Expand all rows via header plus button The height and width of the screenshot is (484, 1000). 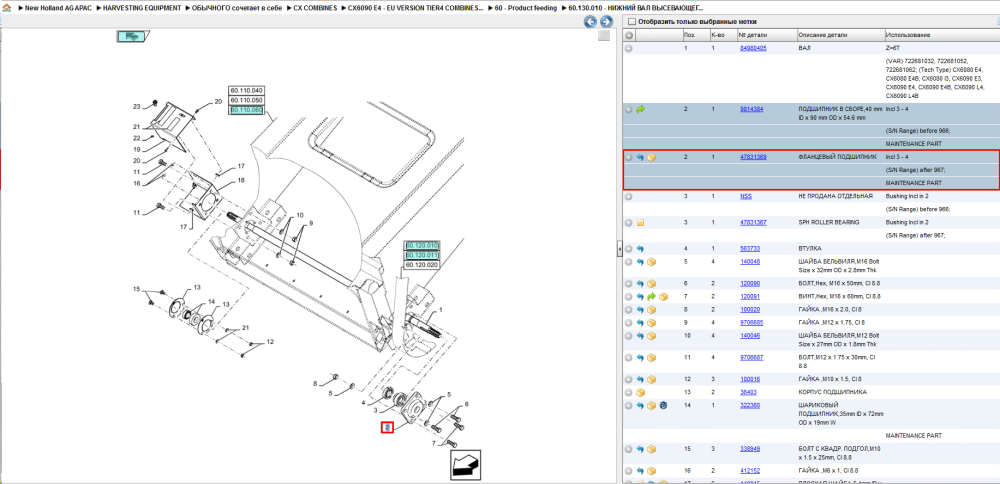[x=629, y=35]
